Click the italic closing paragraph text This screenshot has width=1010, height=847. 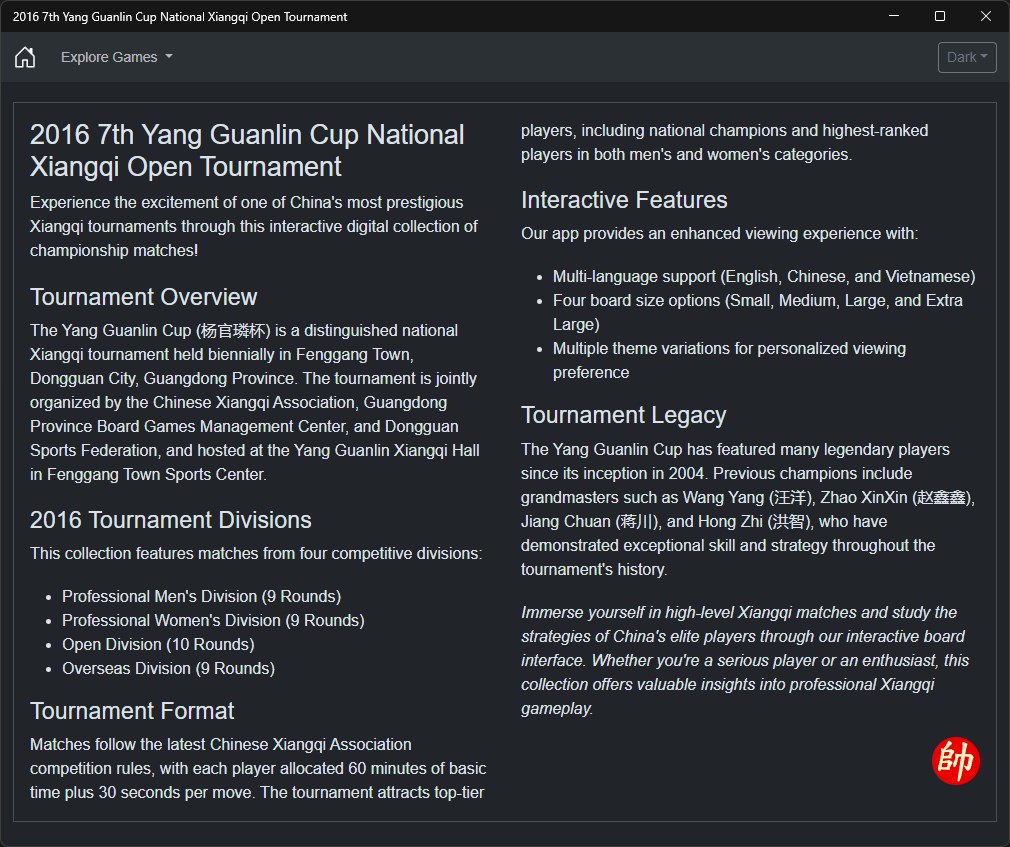(x=745, y=660)
